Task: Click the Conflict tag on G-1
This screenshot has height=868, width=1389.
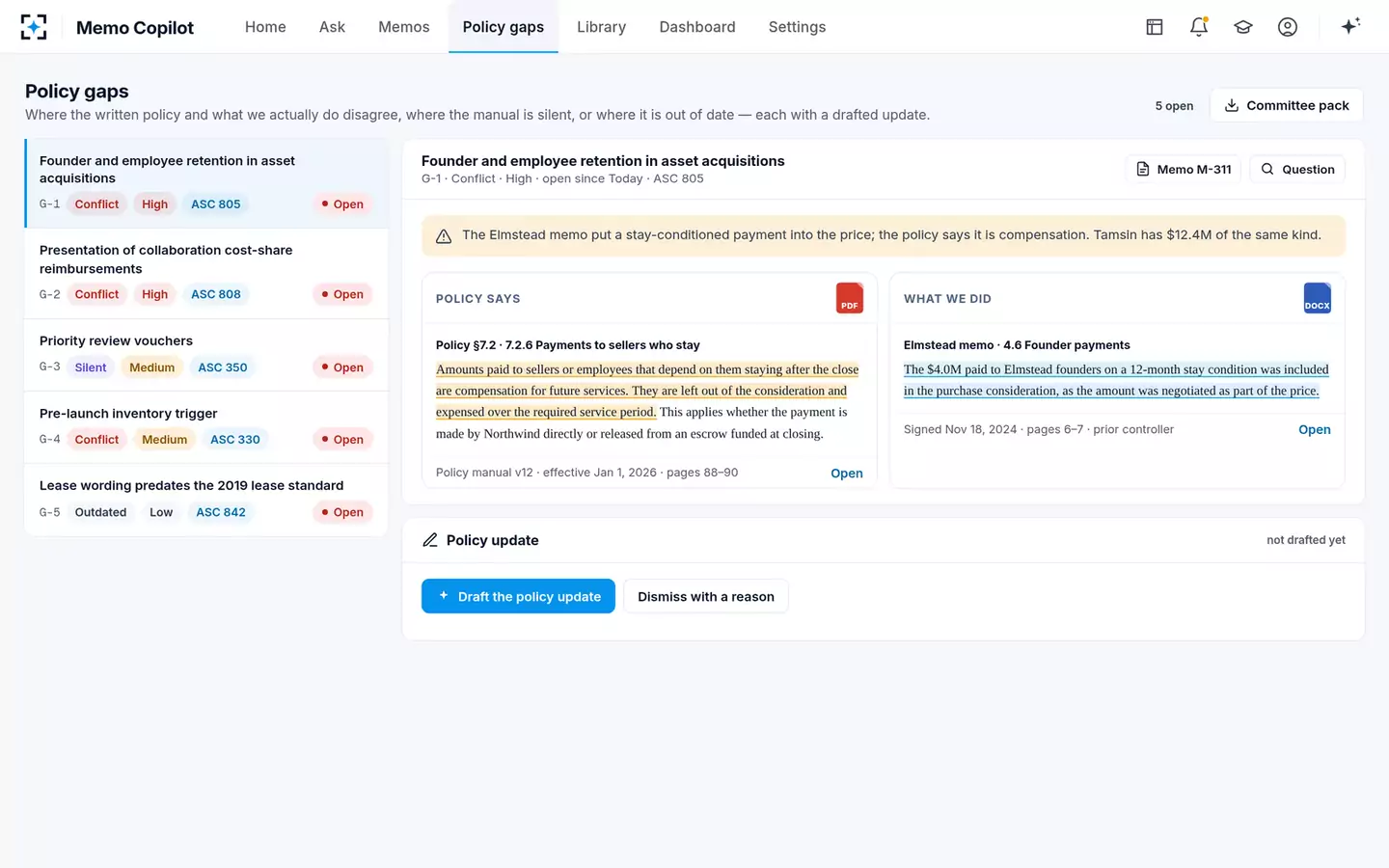Action: point(96,204)
